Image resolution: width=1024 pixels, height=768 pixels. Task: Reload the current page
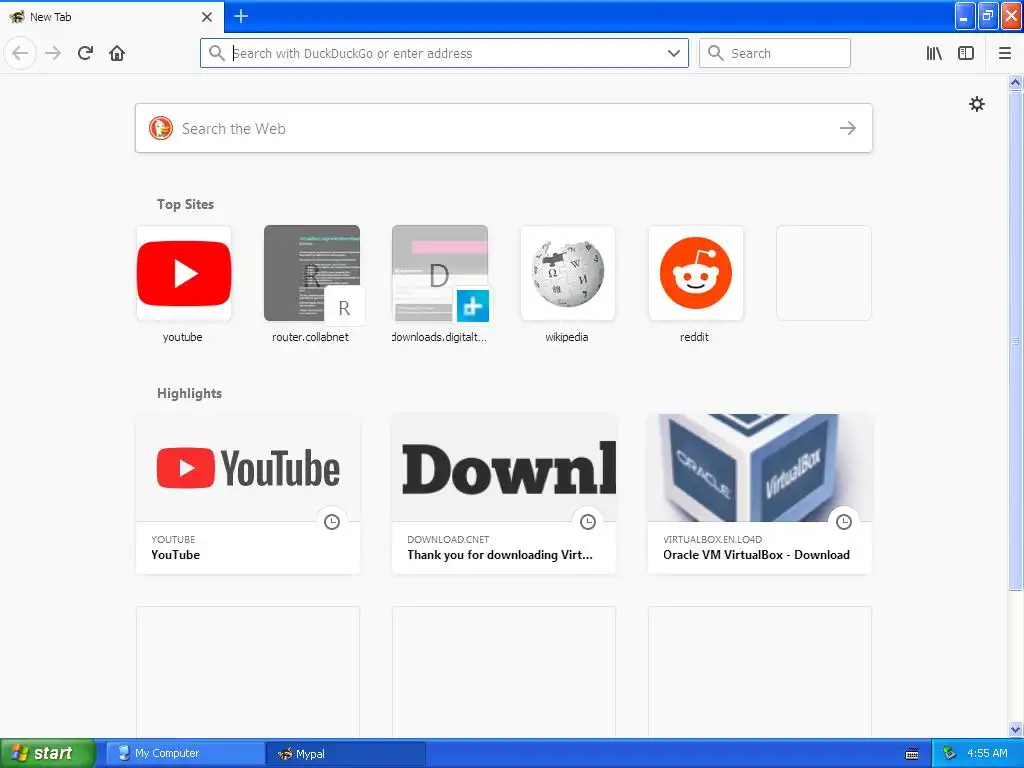point(85,53)
